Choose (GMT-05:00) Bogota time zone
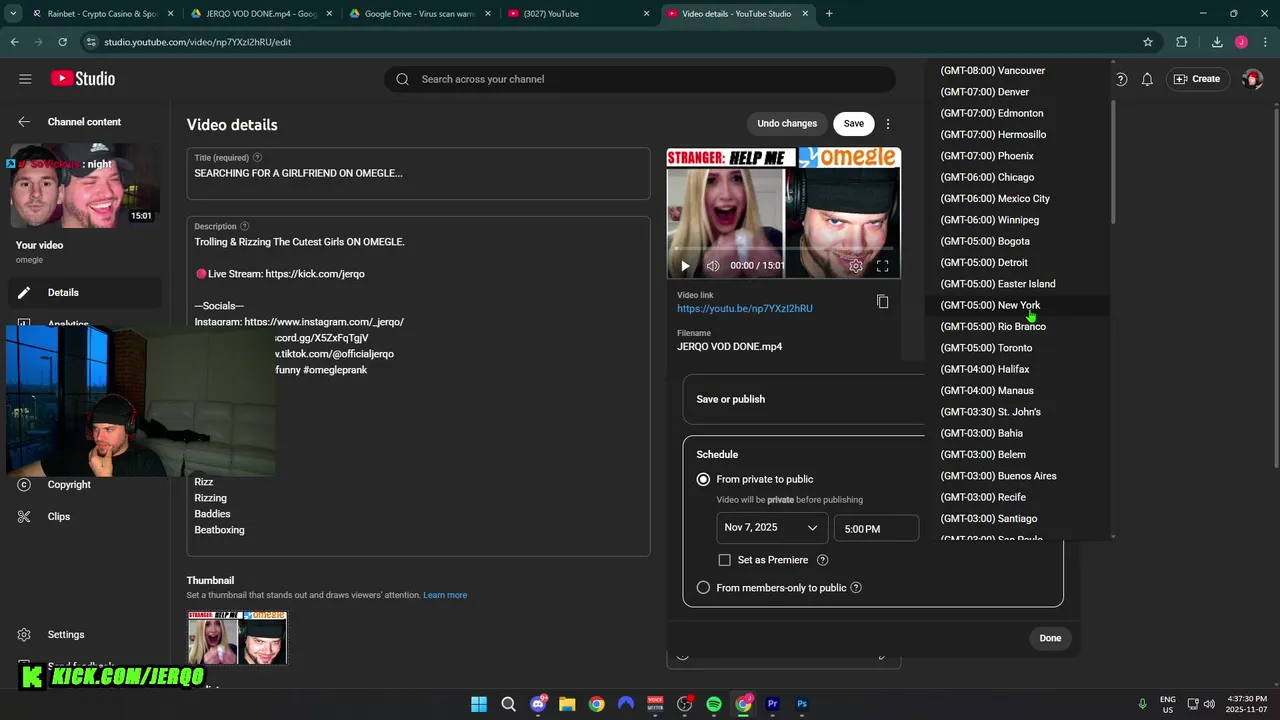This screenshot has height=720, width=1280. tap(1018, 241)
